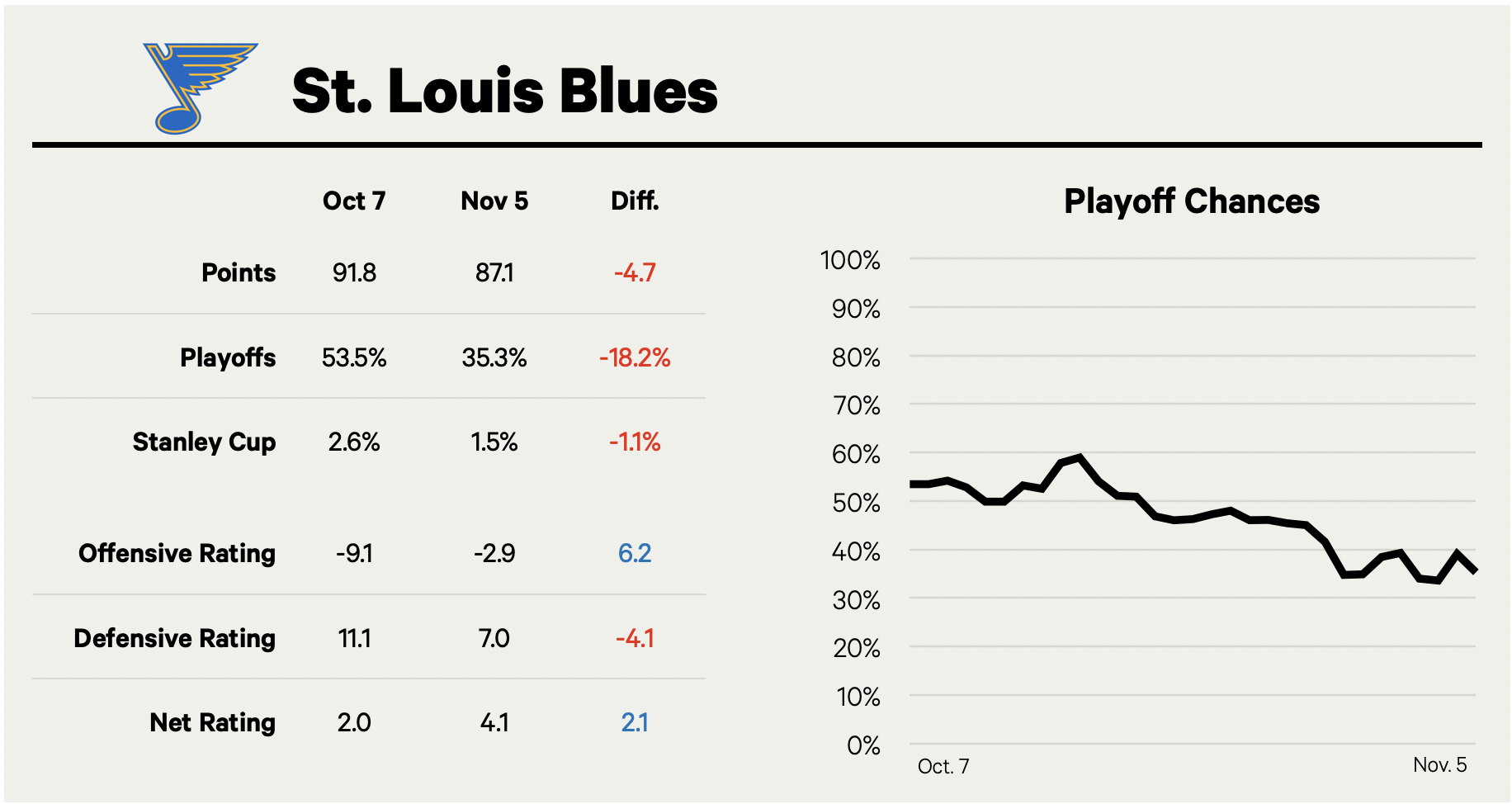Viewport: 1512px width, 804px height.
Task: Click the 6.2 offensive rating difference
Action: point(634,553)
